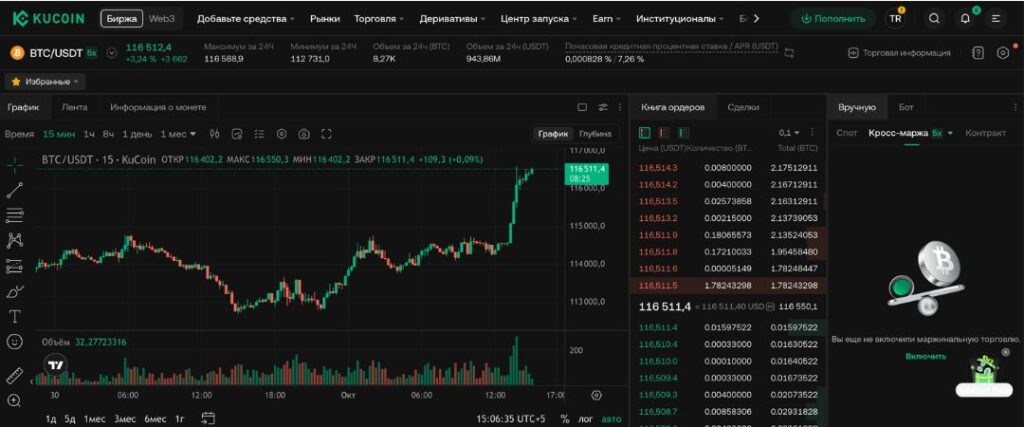This screenshot has height=427, width=1024.
Task: Switch chart view to Глубина
Action: click(595, 134)
